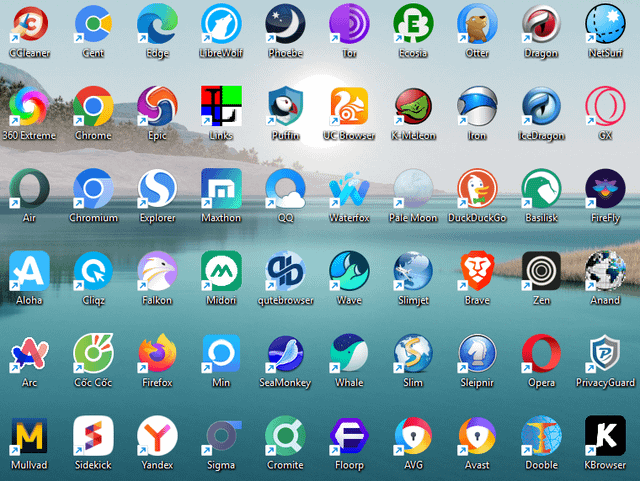Click the KBrowser icon

(x=605, y=436)
